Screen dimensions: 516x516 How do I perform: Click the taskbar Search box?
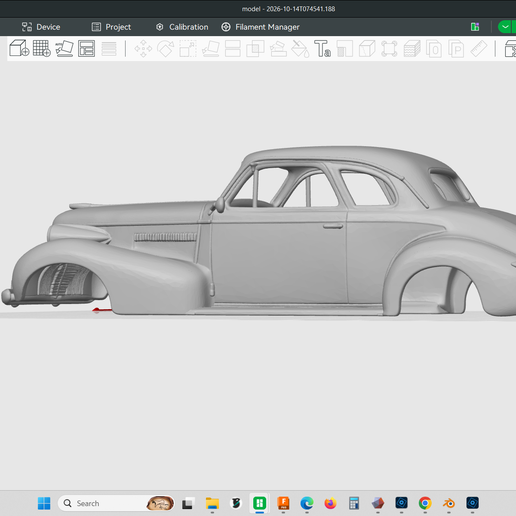[116, 503]
